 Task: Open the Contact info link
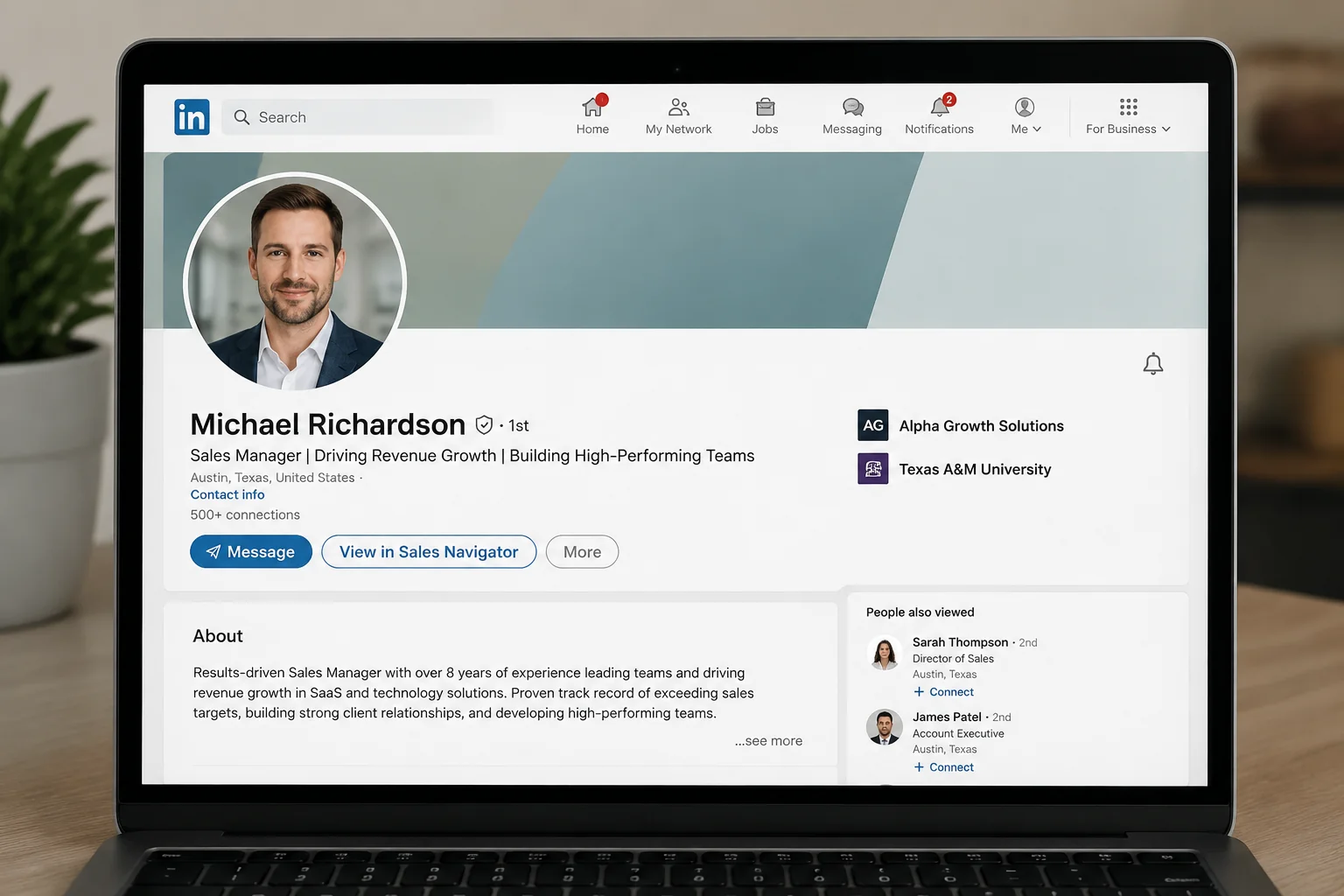[x=227, y=495]
